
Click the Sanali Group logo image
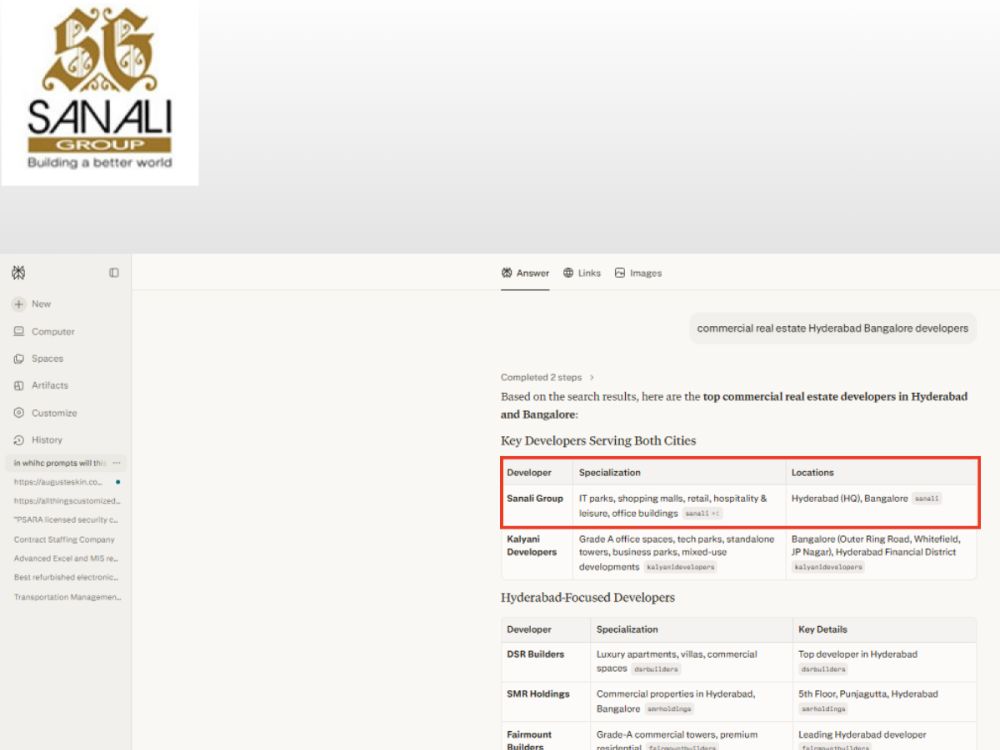point(99,92)
